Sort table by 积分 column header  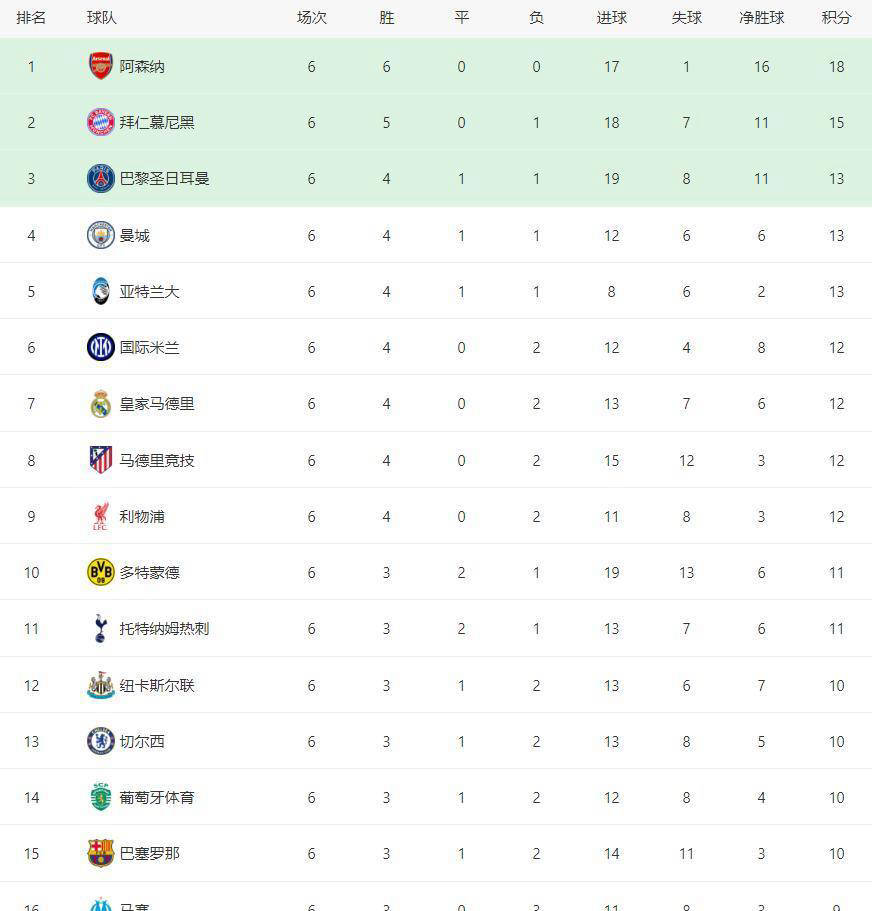(x=836, y=18)
